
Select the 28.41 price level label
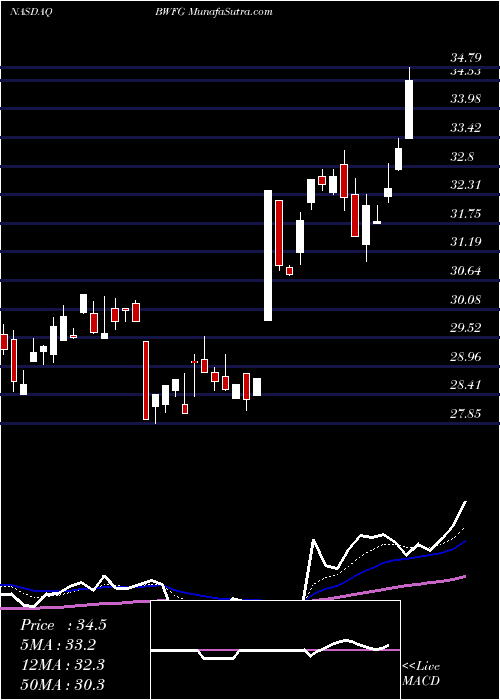466,385
